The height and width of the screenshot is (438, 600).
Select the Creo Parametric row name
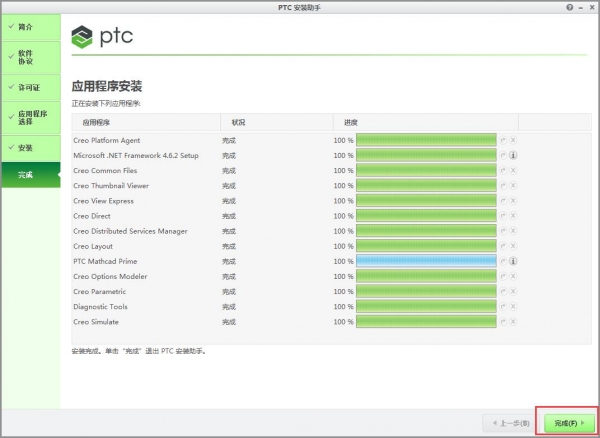pyautogui.click(x=99, y=291)
